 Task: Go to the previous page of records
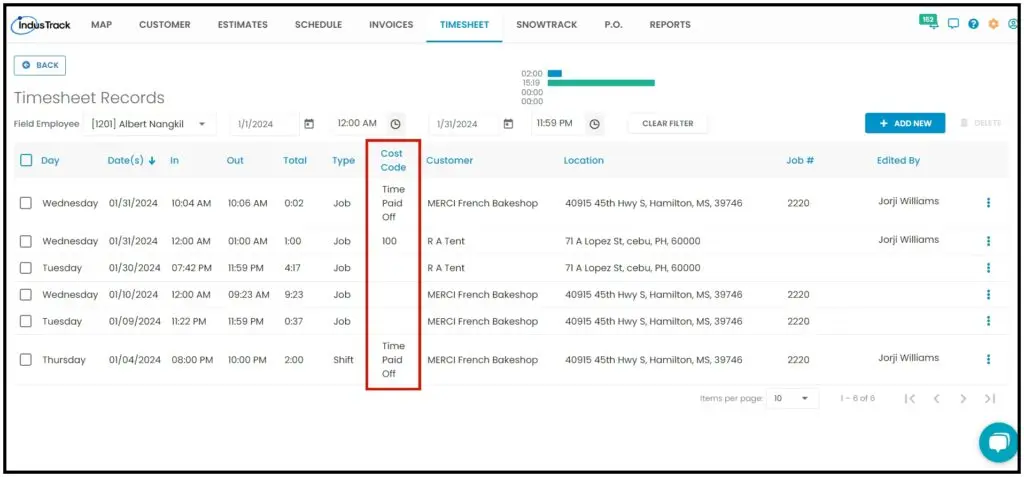pos(936,399)
